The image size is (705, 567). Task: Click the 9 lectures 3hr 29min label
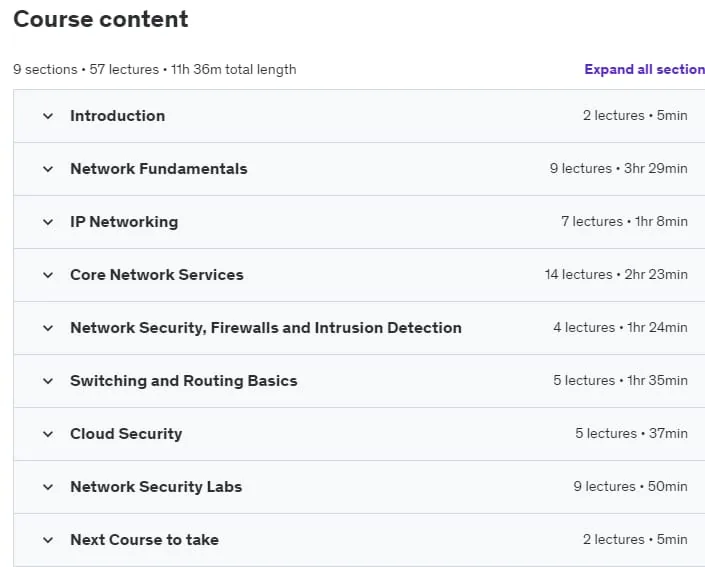pos(618,169)
